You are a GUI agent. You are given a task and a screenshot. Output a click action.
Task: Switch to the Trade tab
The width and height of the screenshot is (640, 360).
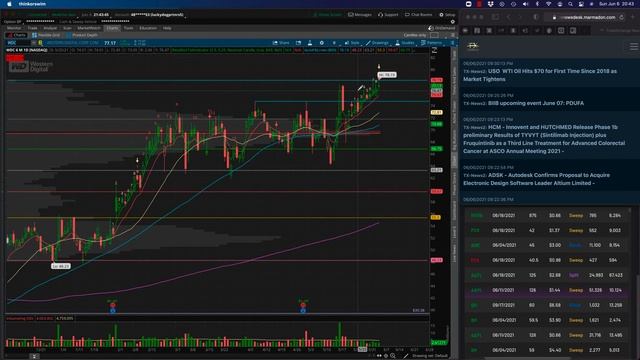32,28
